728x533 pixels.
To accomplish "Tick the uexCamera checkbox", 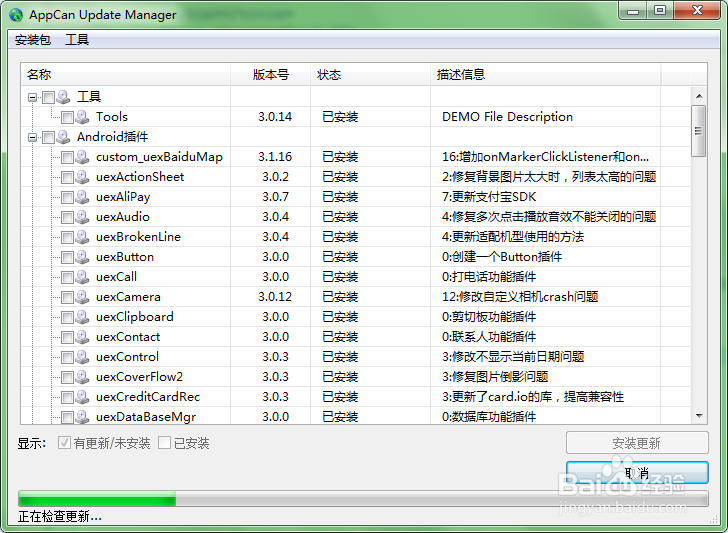I will click(x=67, y=297).
